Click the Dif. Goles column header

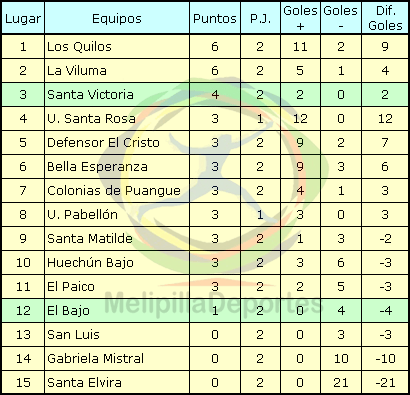[385, 18]
